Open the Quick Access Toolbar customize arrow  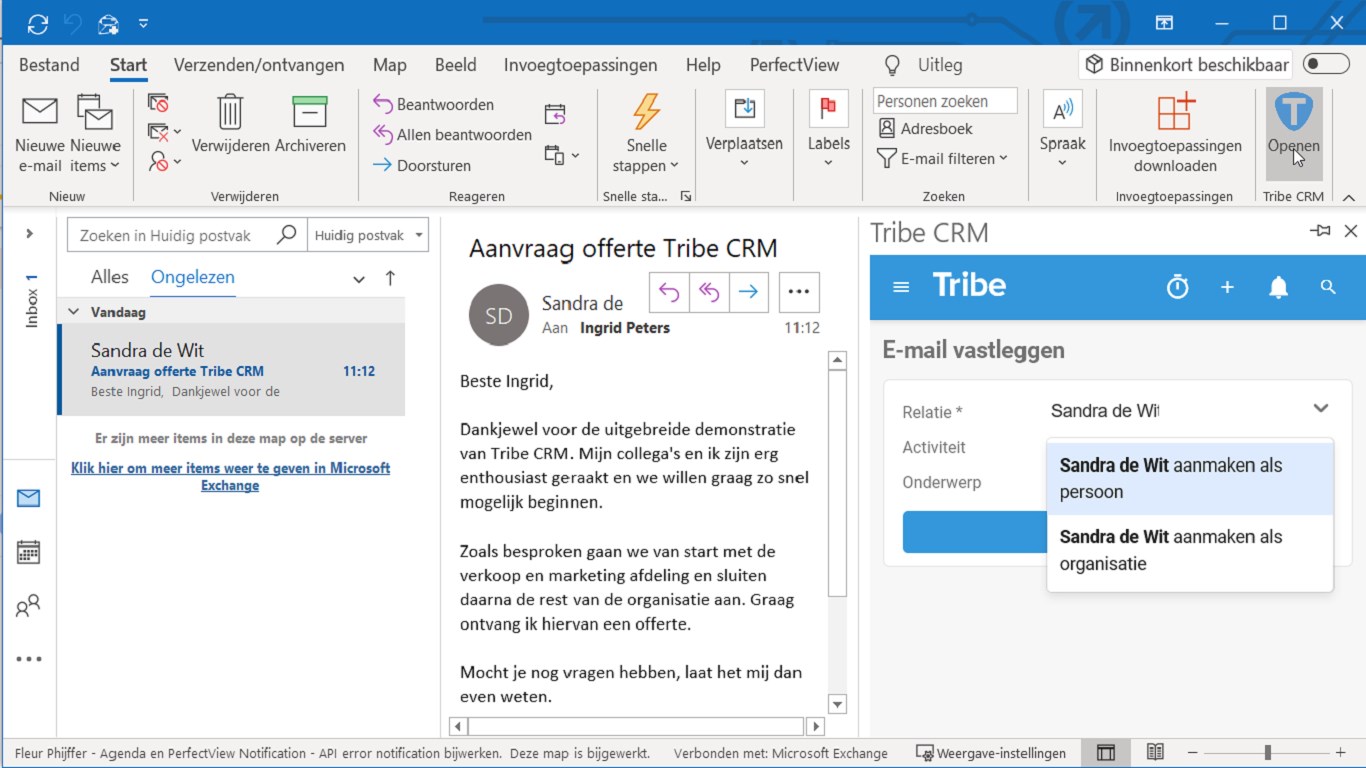coord(144,23)
